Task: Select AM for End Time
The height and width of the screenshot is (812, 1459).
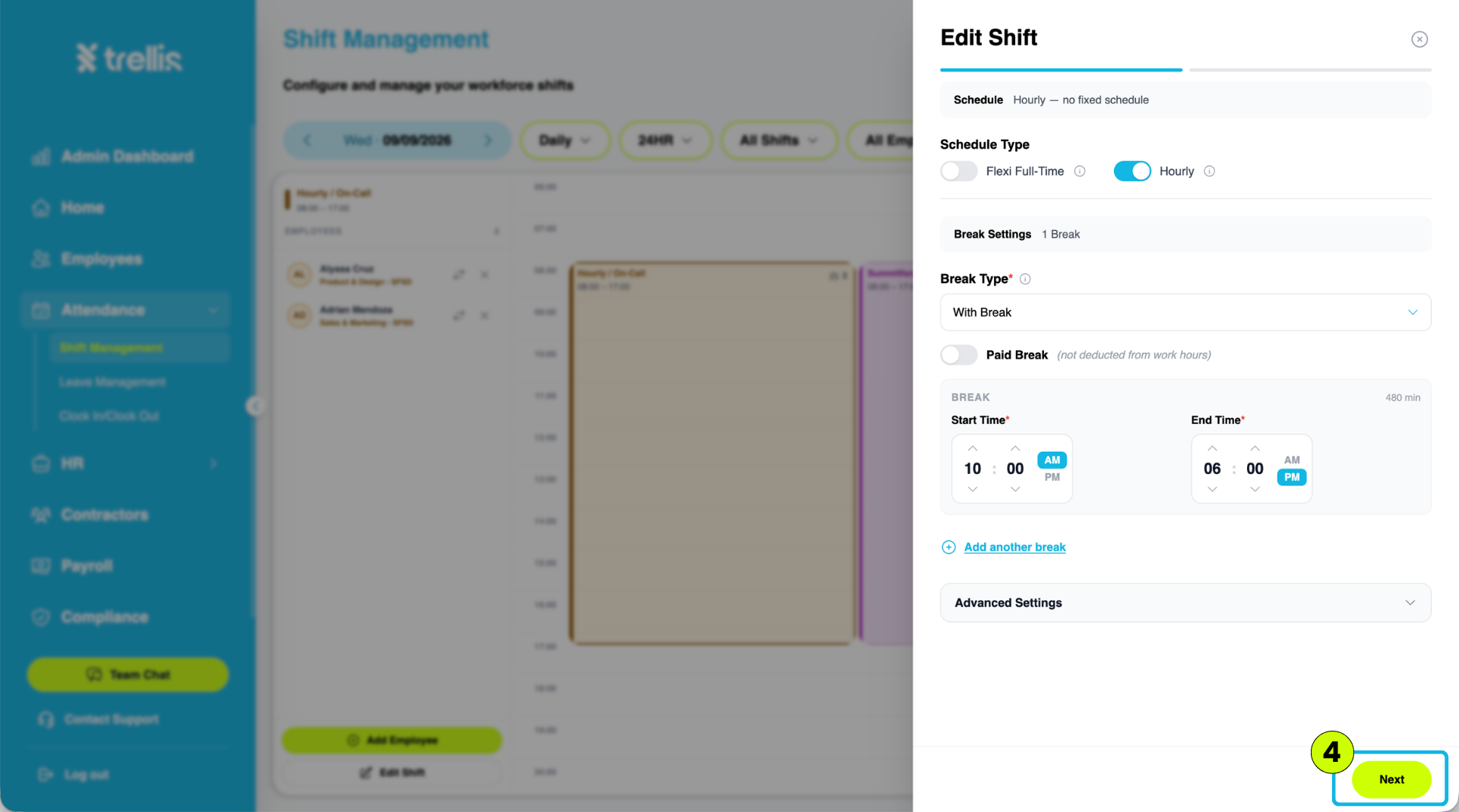Action: coord(1291,460)
